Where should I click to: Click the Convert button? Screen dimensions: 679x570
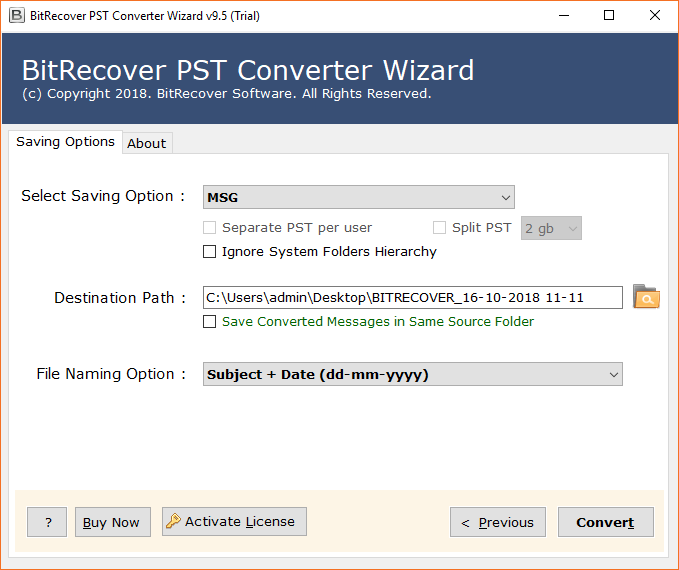[x=605, y=522]
